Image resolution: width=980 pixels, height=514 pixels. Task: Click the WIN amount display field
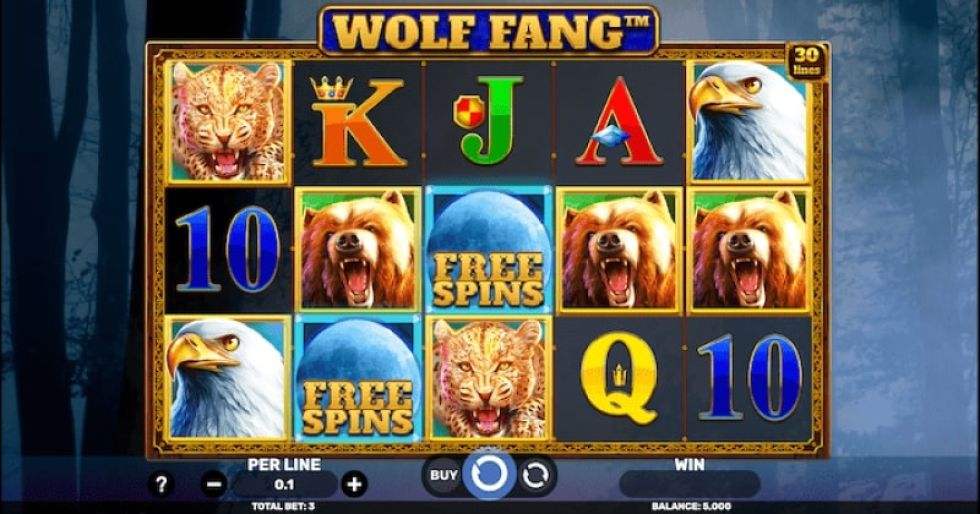[x=689, y=485]
